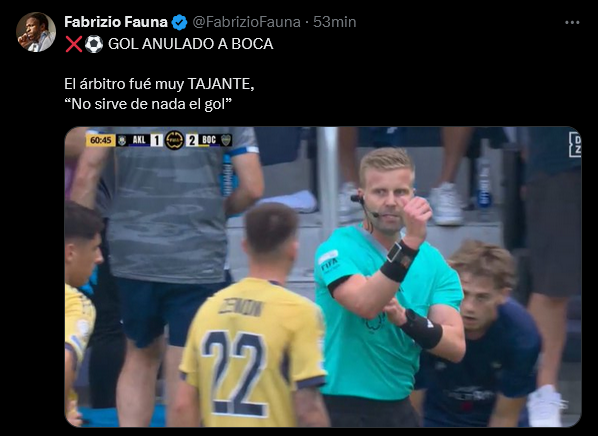Open the 53min timestamp link
The height and width of the screenshot is (436, 598).
tap(334, 22)
